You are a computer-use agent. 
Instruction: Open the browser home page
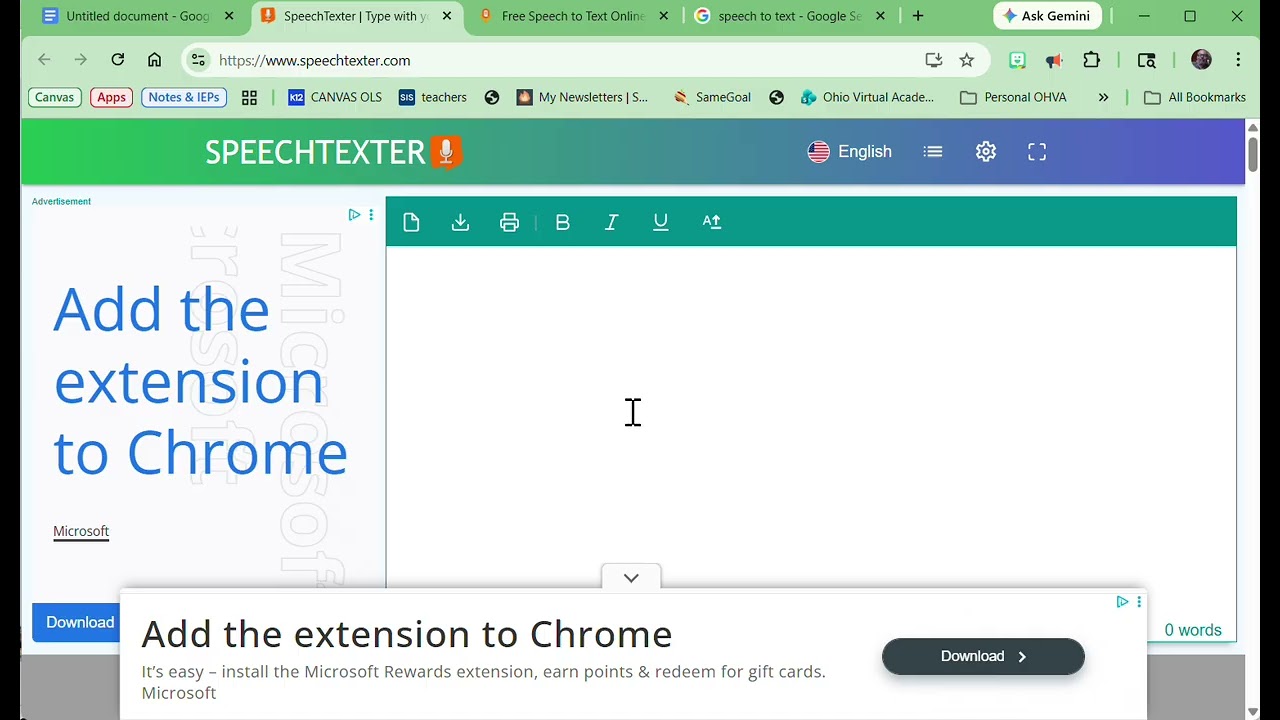[154, 60]
